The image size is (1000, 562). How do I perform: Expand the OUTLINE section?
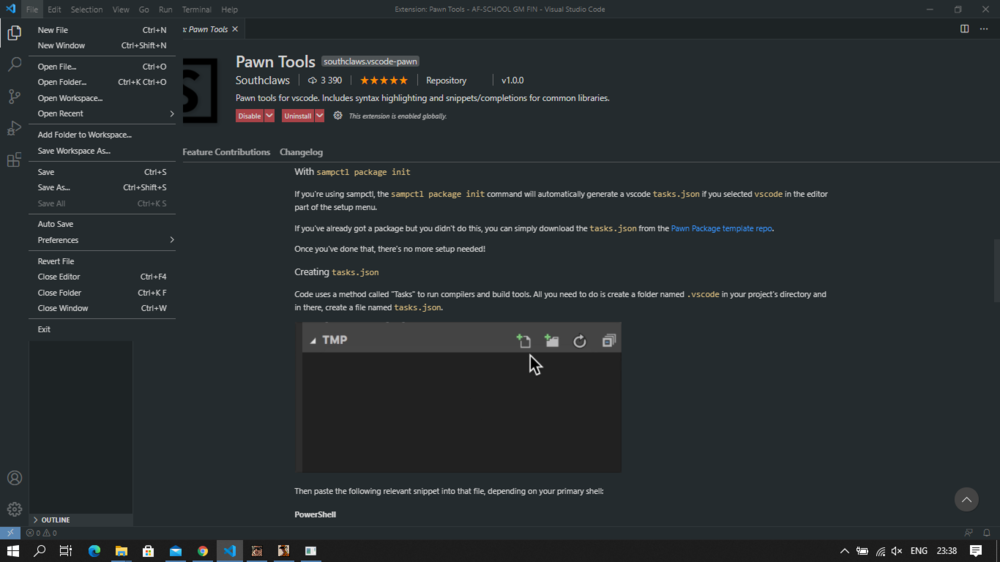tap(81, 519)
